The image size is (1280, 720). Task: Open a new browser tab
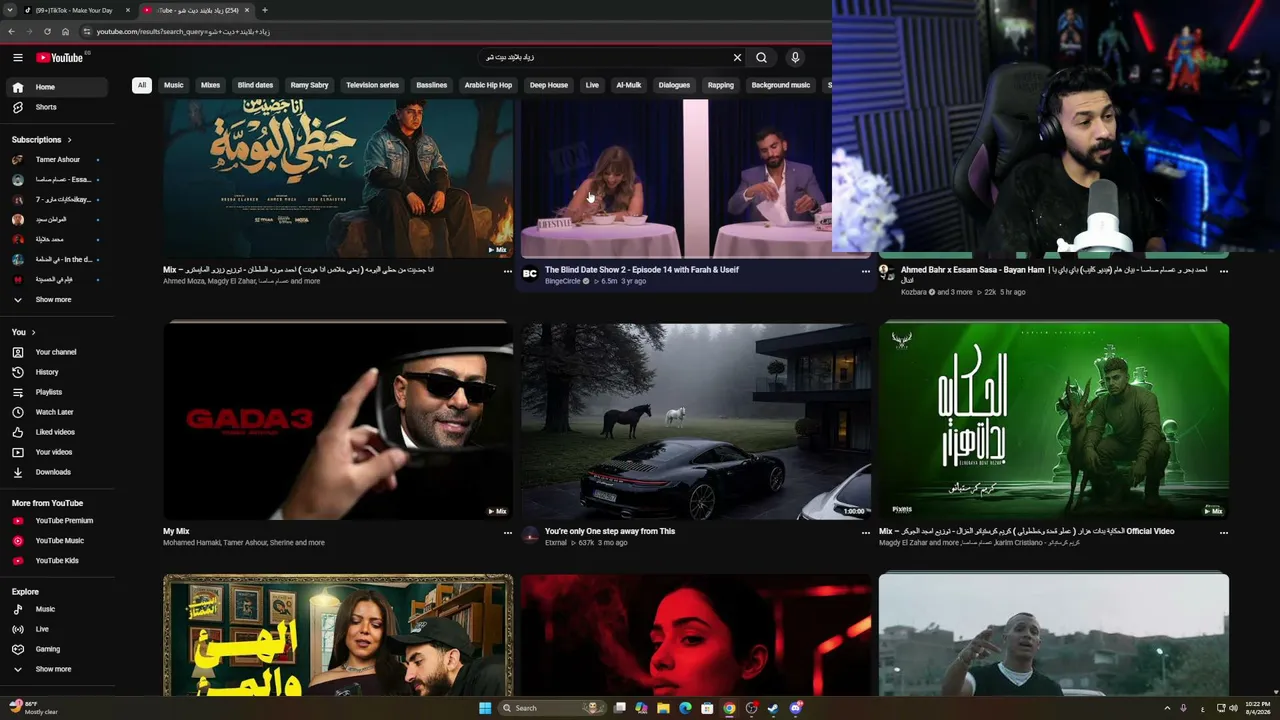(264, 10)
